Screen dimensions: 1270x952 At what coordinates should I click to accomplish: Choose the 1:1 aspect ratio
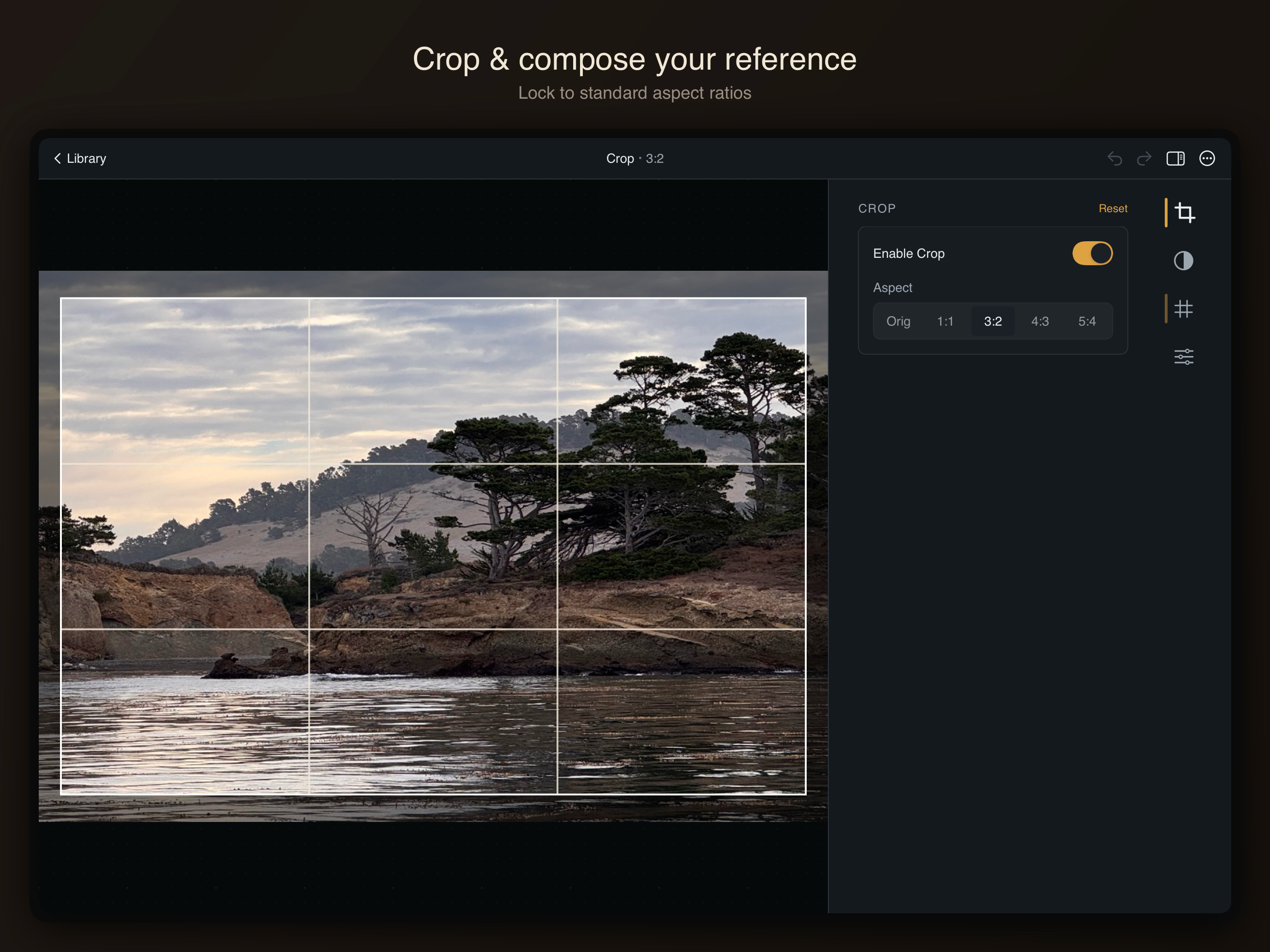tap(945, 321)
